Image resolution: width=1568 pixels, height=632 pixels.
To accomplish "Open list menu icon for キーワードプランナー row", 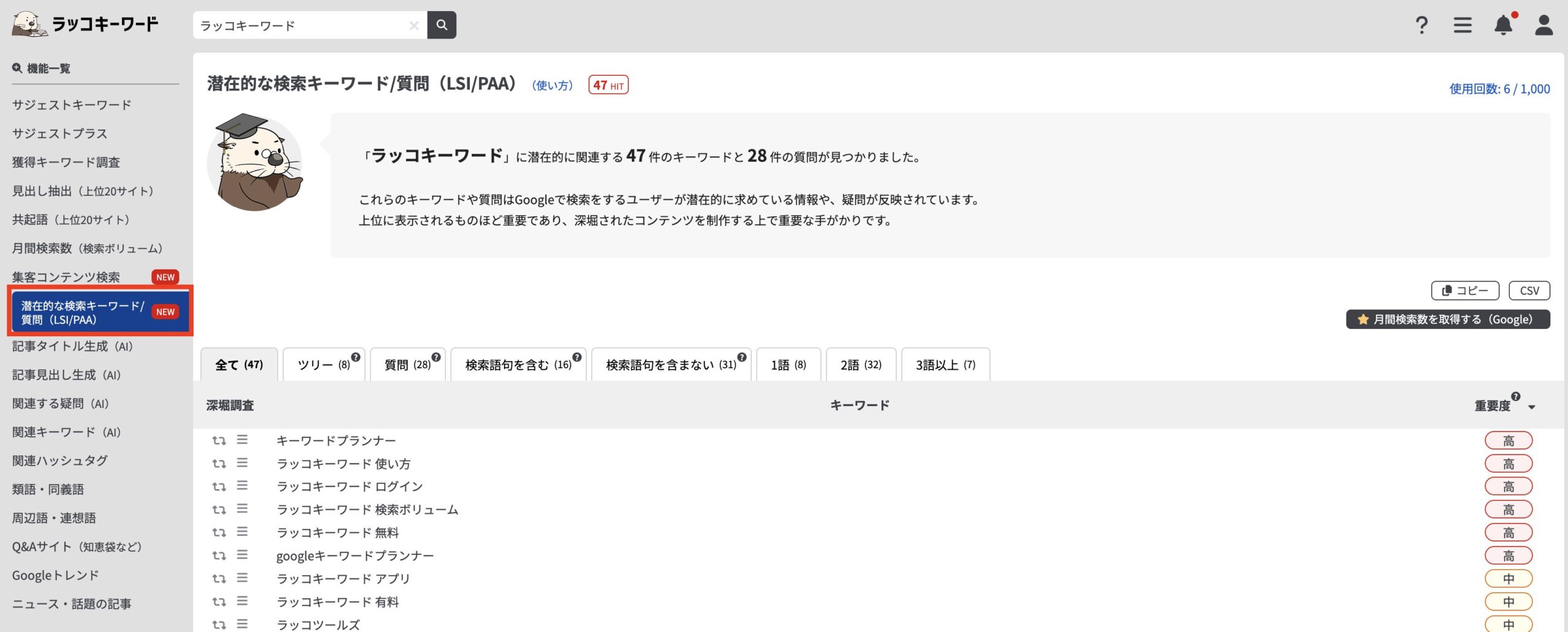I will click(x=243, y=440).
